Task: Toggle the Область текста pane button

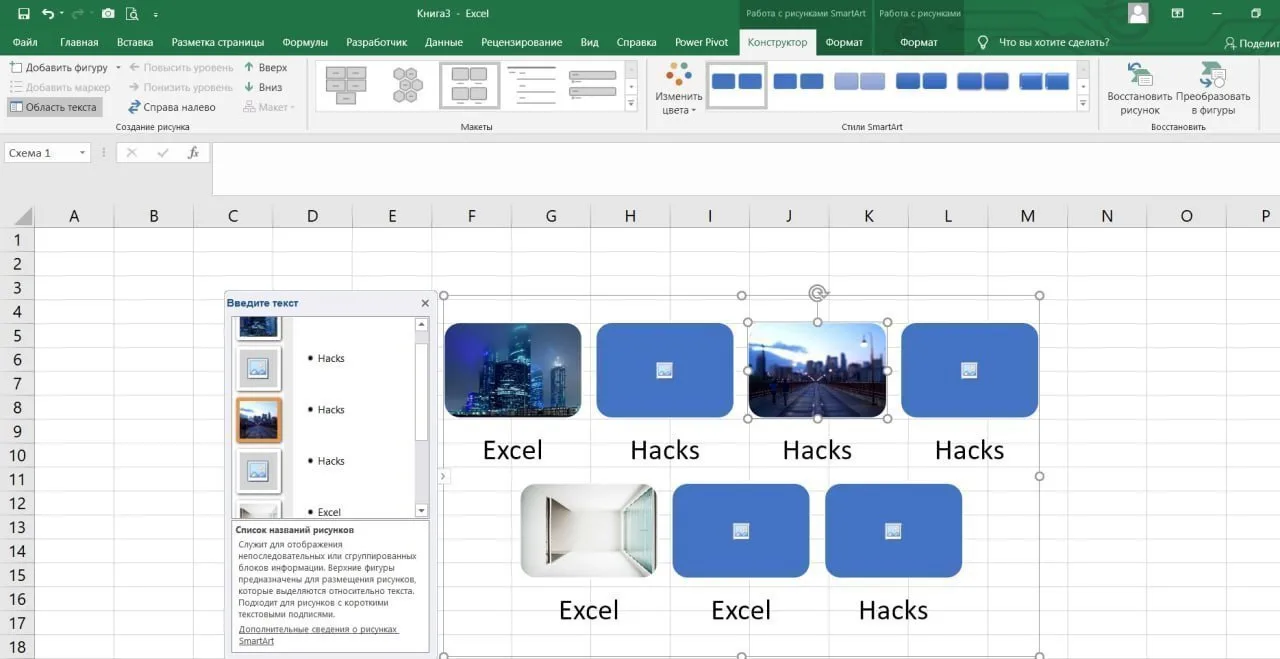Action: [54, 107]
